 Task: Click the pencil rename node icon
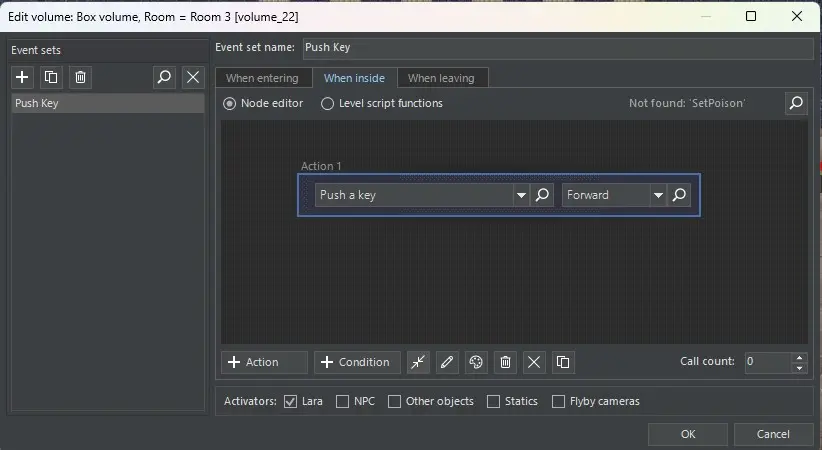pos(447,362)
